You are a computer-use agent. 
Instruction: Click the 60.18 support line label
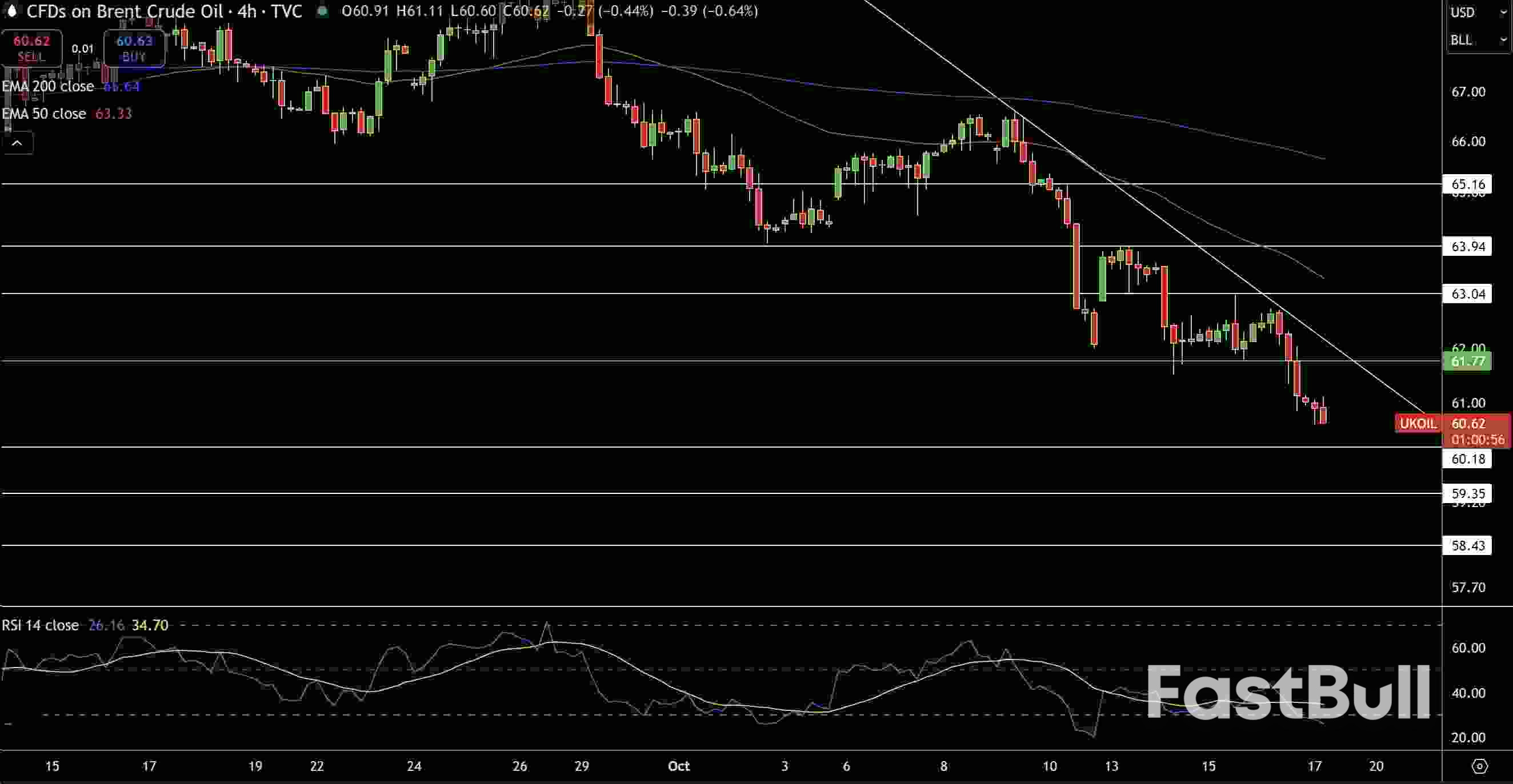[x=1467, y=459]
